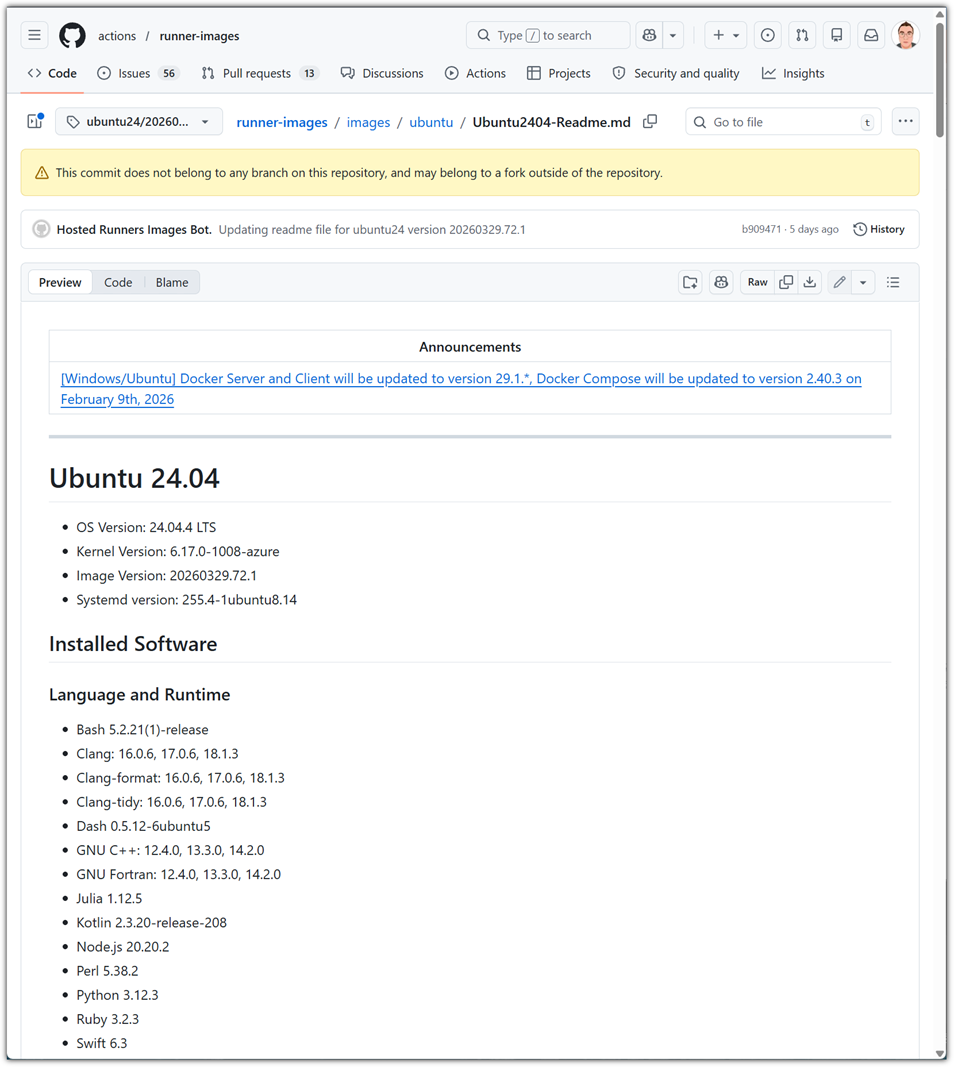The height and width of the screenshot is (1067, 954).
Task: Open the Insights tab
Action: [793, 73]
